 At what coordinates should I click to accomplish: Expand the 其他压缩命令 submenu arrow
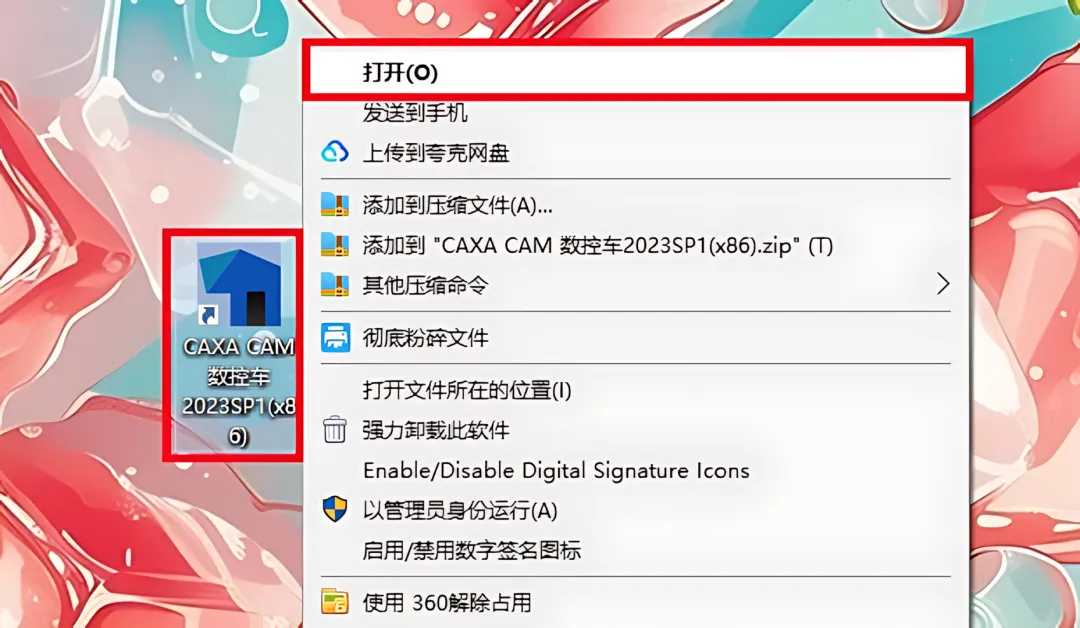(943, 284)
